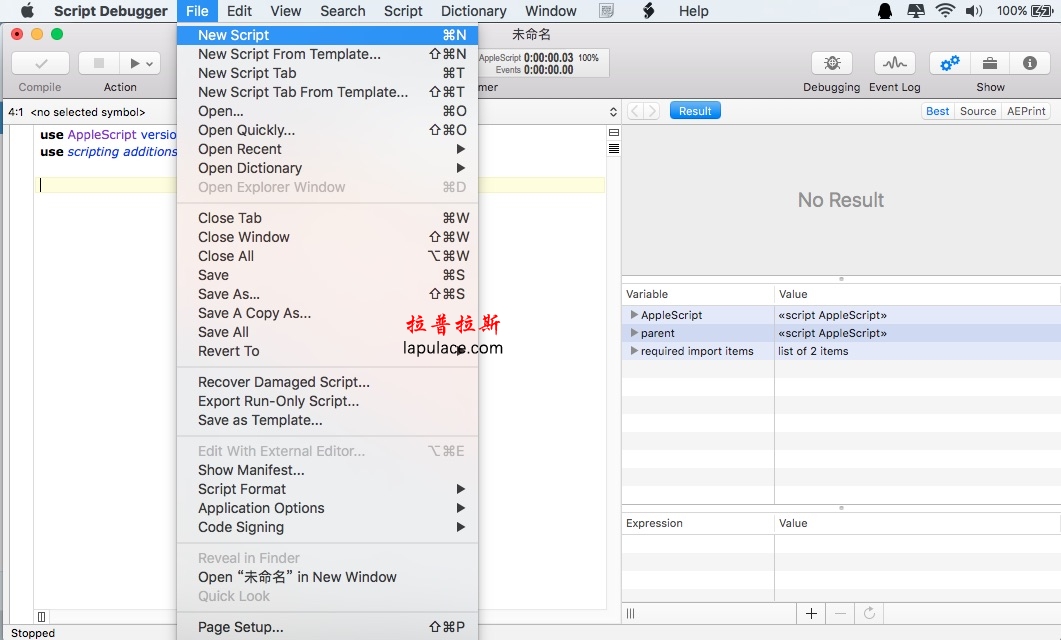The width and height of the screenshot is (1061, 640).
Task: Select the AEPrint result view
Action: point(1026,111)
